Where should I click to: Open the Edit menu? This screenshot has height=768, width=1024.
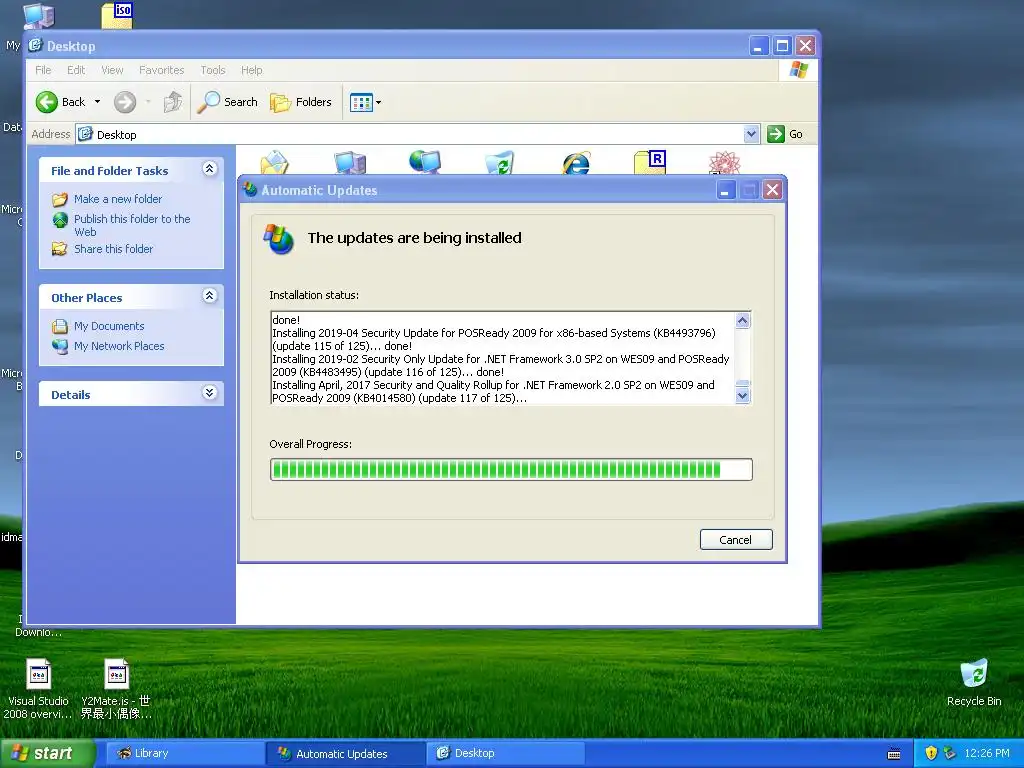point(76,70)
